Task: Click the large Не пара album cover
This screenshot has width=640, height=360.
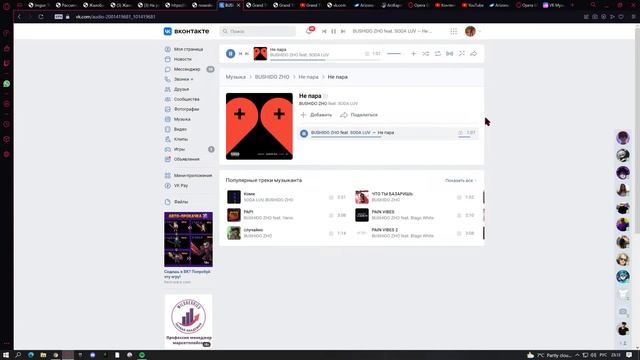Action: (x=259, y=126)
